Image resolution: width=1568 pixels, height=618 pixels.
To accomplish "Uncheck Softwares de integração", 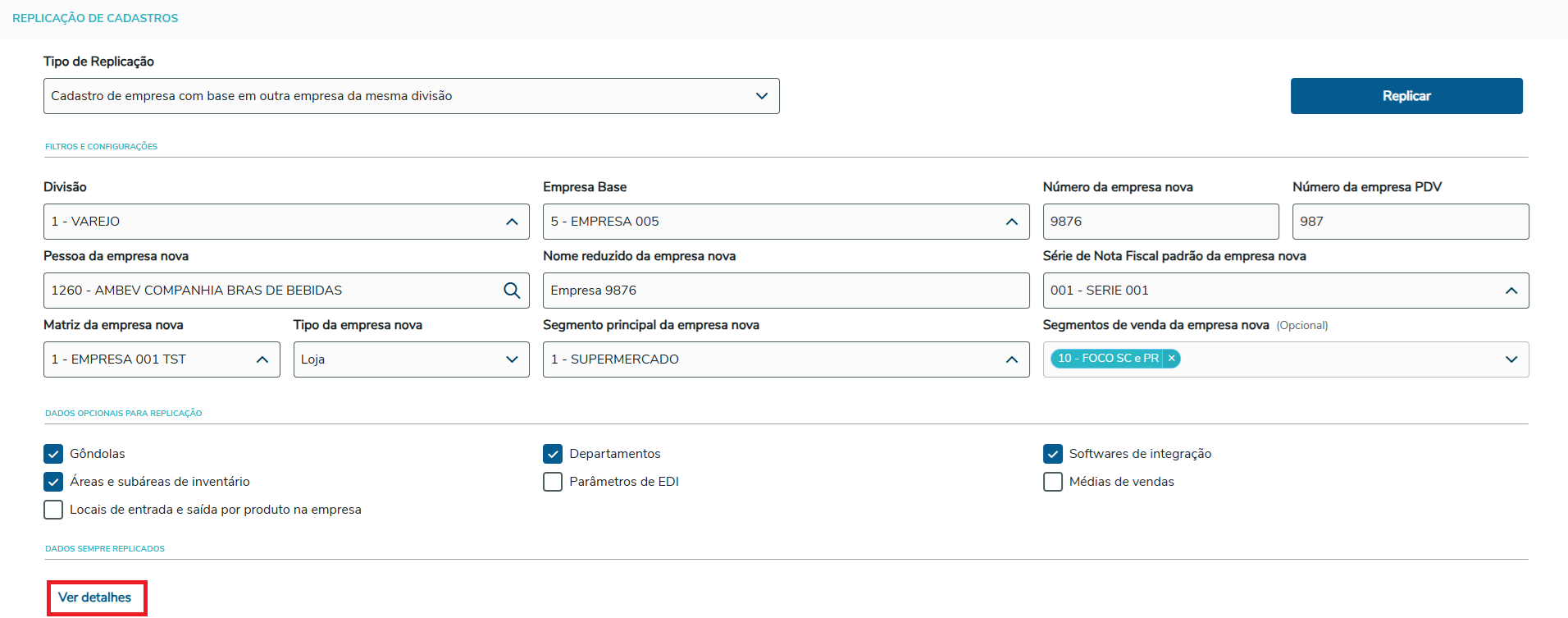I will [x=1053, y=454].
